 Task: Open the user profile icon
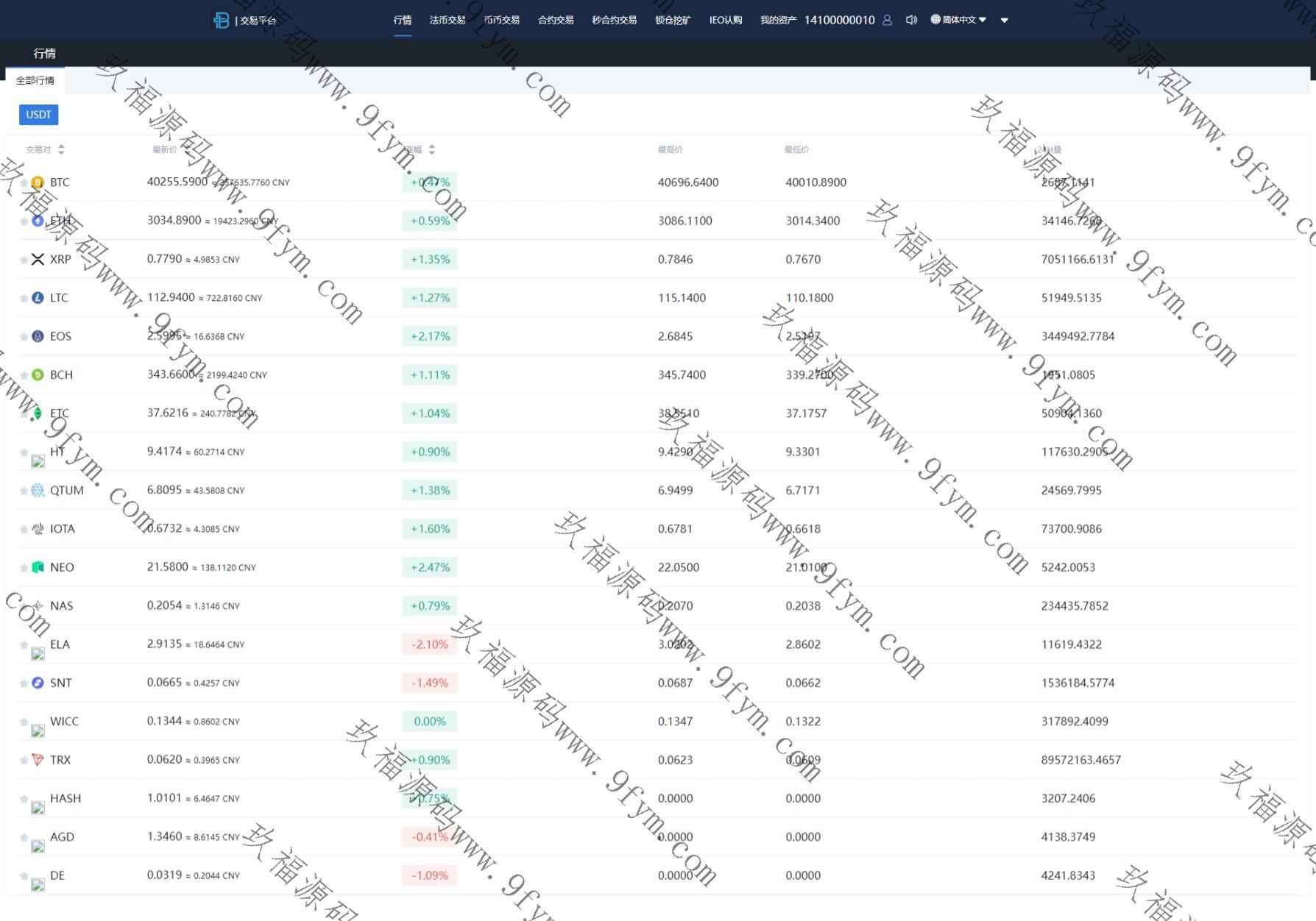887,20
